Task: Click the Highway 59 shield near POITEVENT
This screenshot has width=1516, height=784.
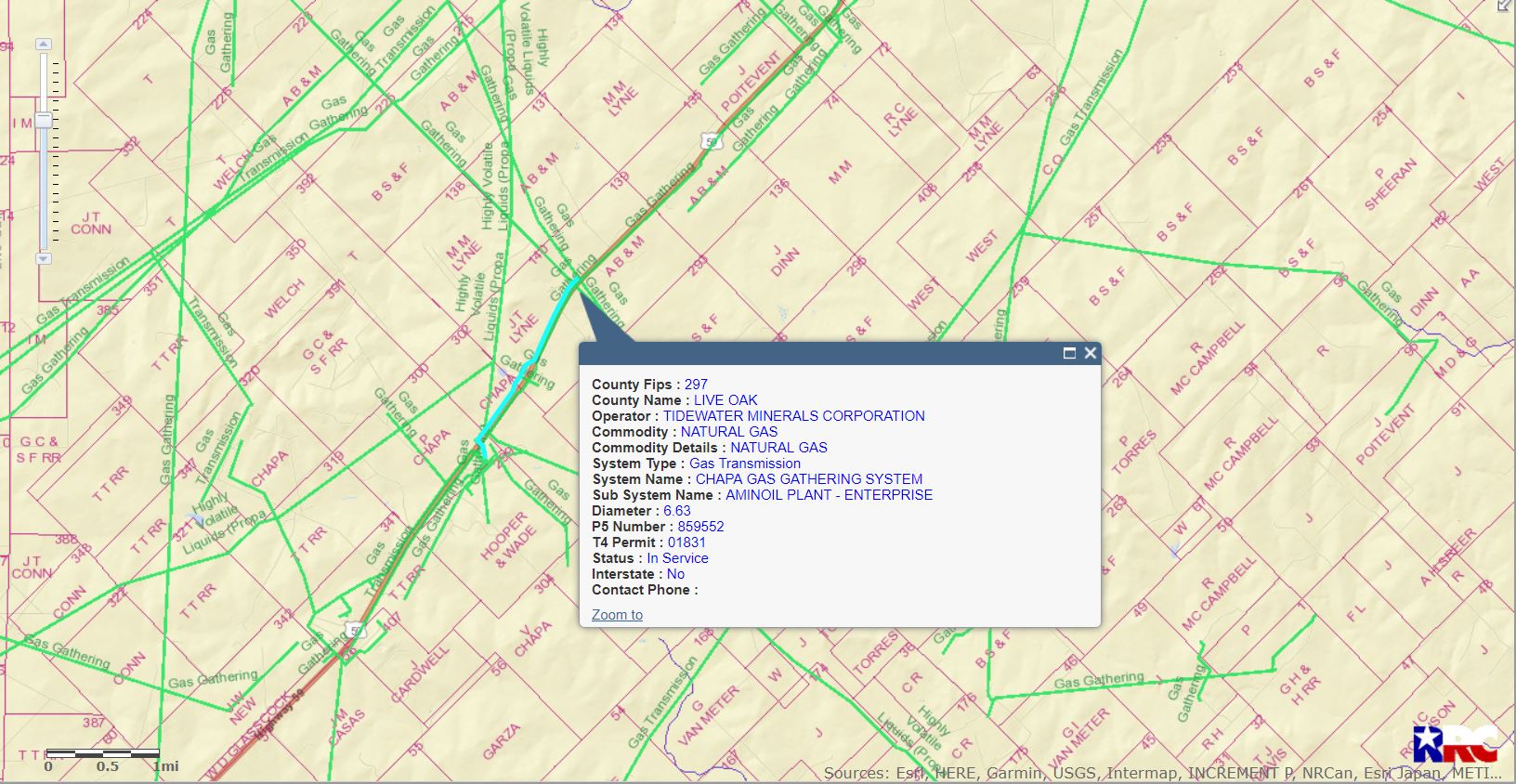Action: click(x=712, y=141)
